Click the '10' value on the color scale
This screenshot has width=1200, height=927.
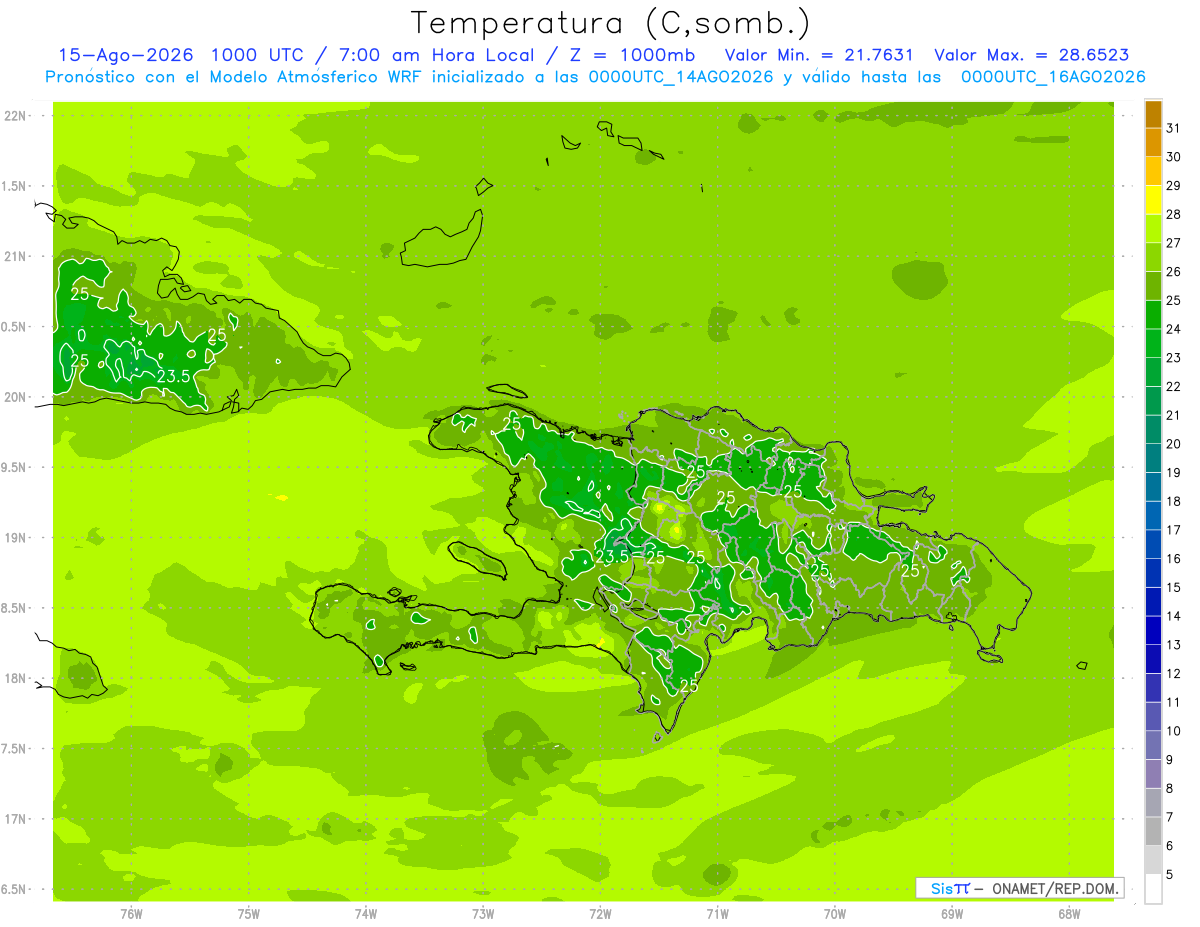[1173, 731]
